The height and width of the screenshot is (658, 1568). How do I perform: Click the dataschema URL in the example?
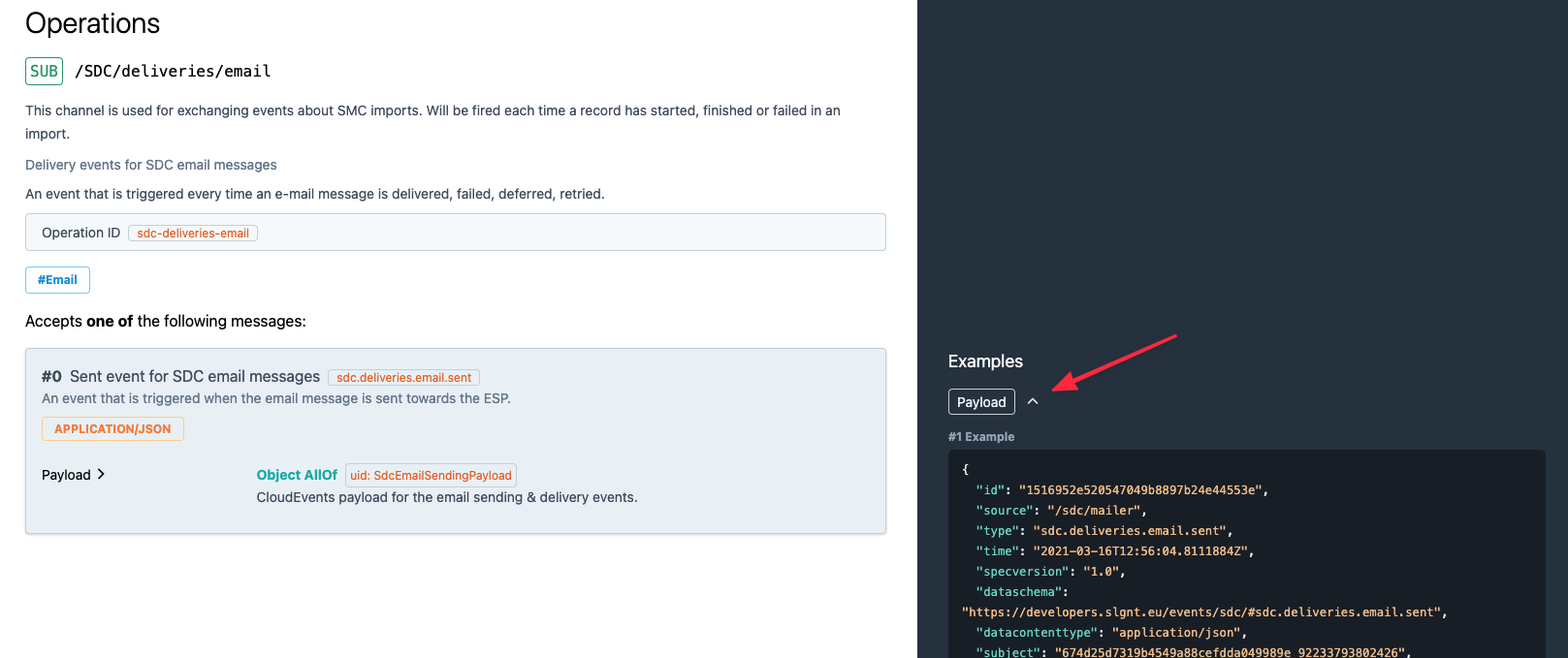[1200, 612]
